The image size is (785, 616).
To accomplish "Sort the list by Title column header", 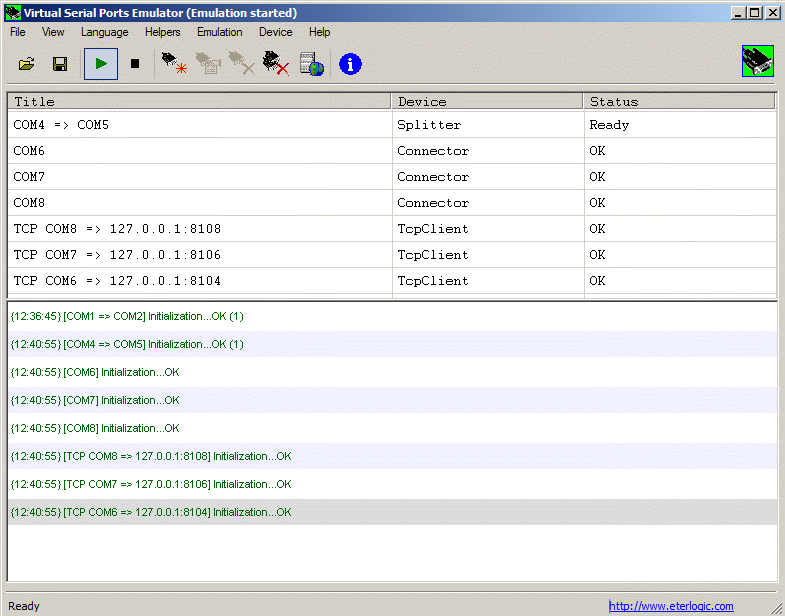I will (x=200, y=101).
